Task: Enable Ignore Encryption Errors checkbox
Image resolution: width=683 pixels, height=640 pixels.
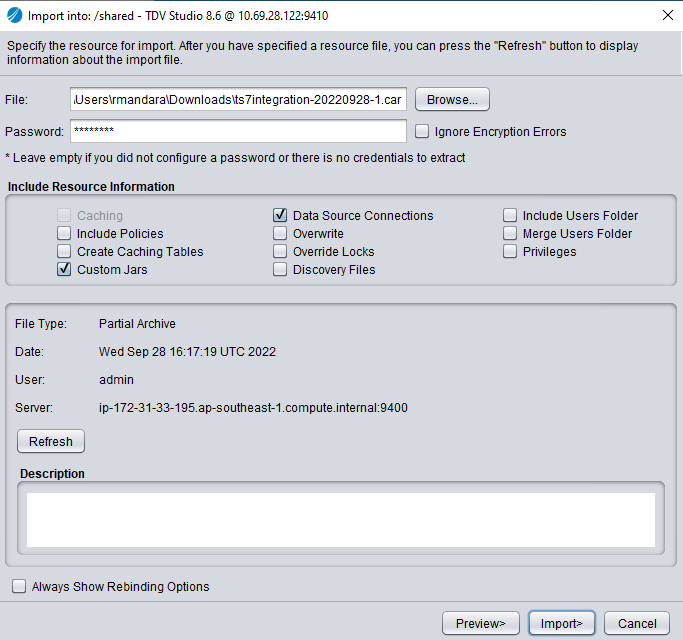Action: 422,131
